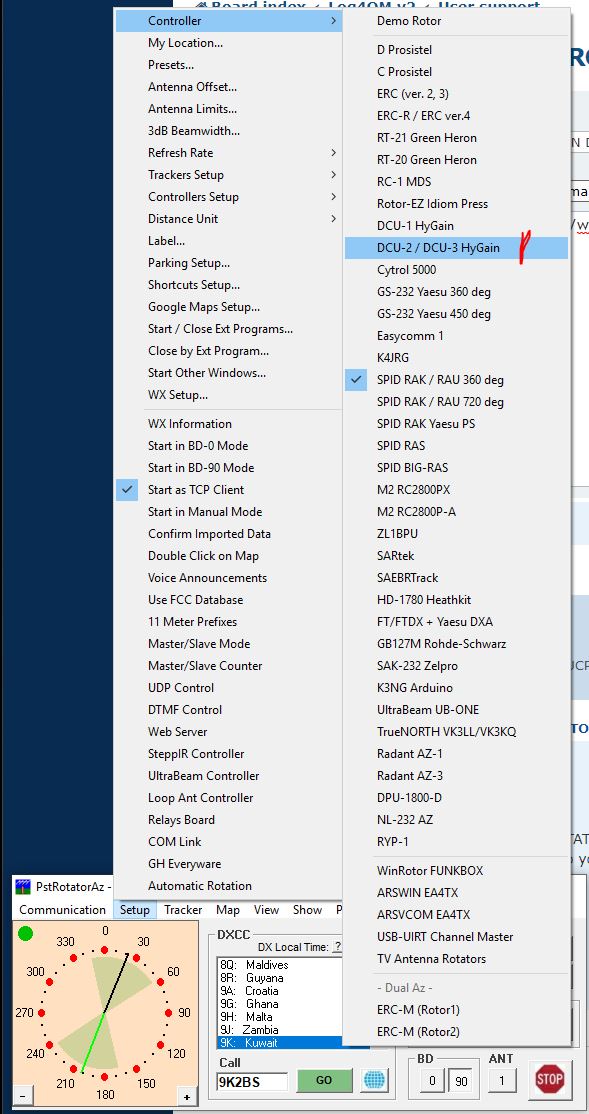Open the View menu
Screen dimensions: 589x1114
(266, 909)
